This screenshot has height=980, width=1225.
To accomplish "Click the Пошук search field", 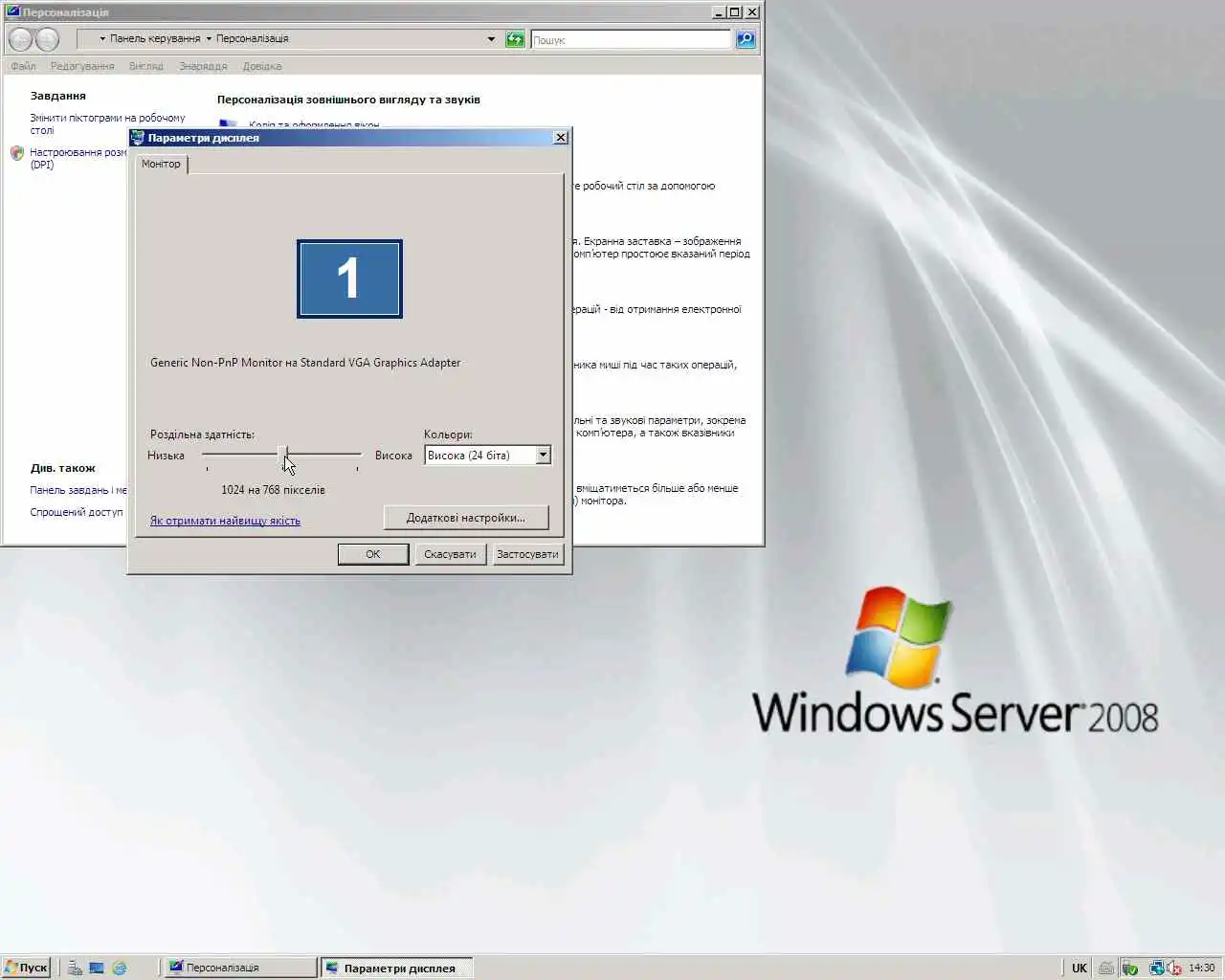I will pos(631,39).
